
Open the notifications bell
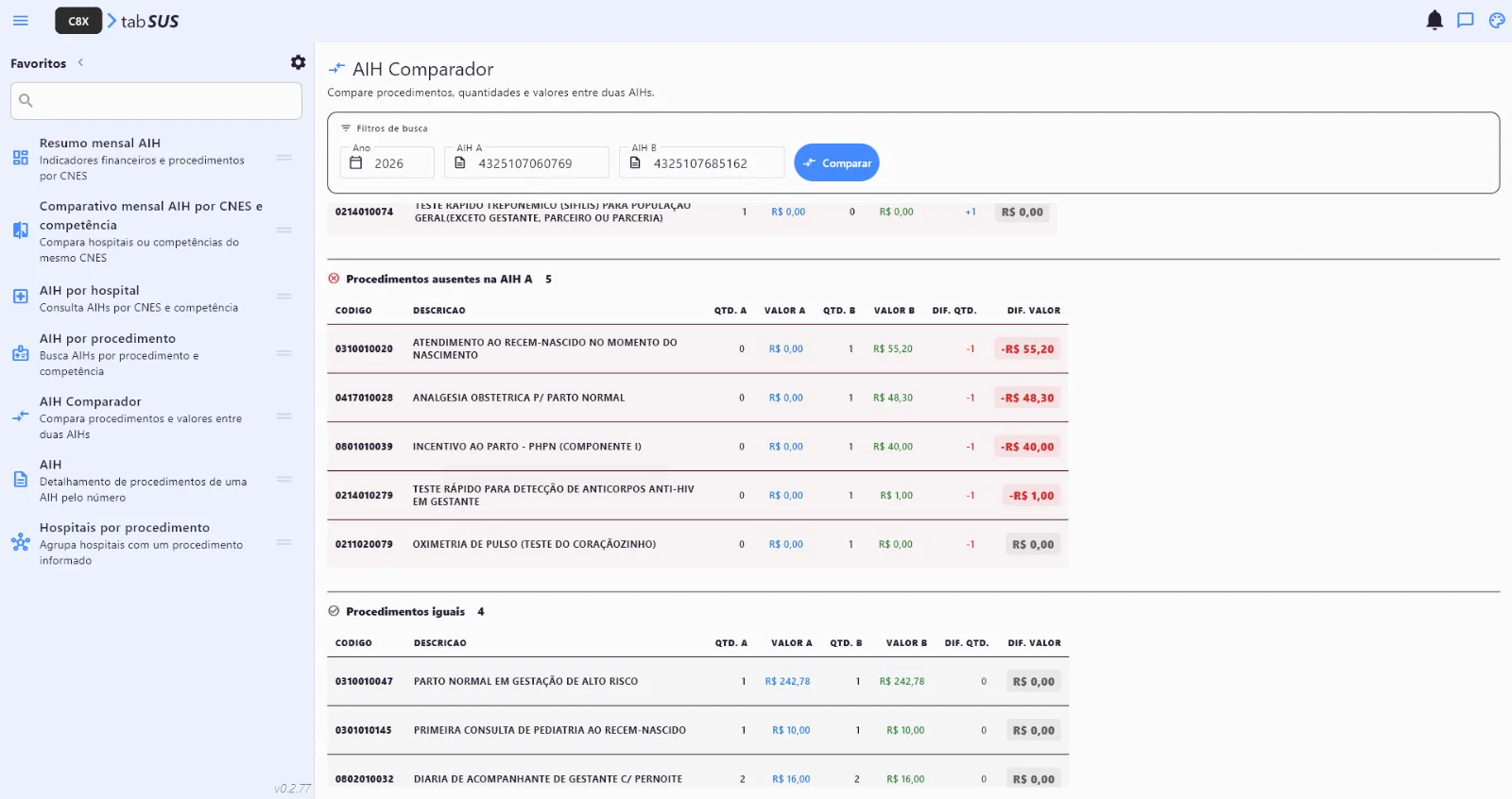(x=1435, y=20)
